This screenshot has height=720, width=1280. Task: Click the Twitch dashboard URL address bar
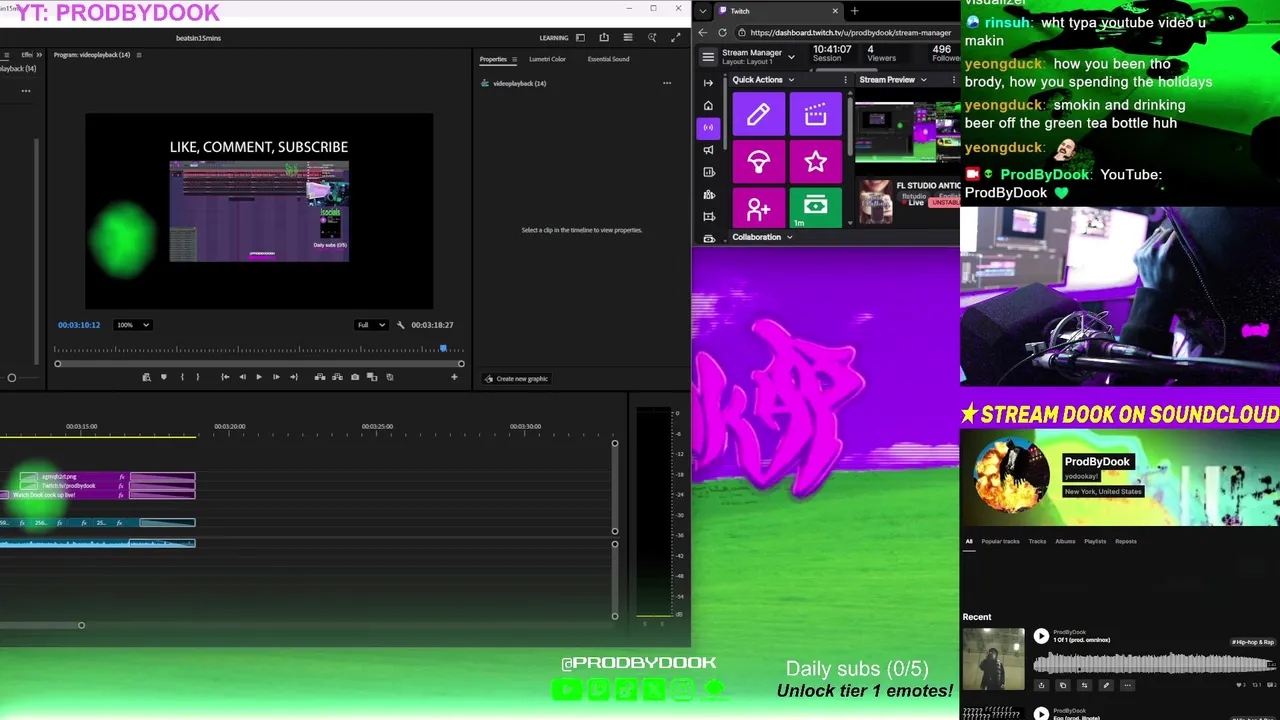click(850, 33)
